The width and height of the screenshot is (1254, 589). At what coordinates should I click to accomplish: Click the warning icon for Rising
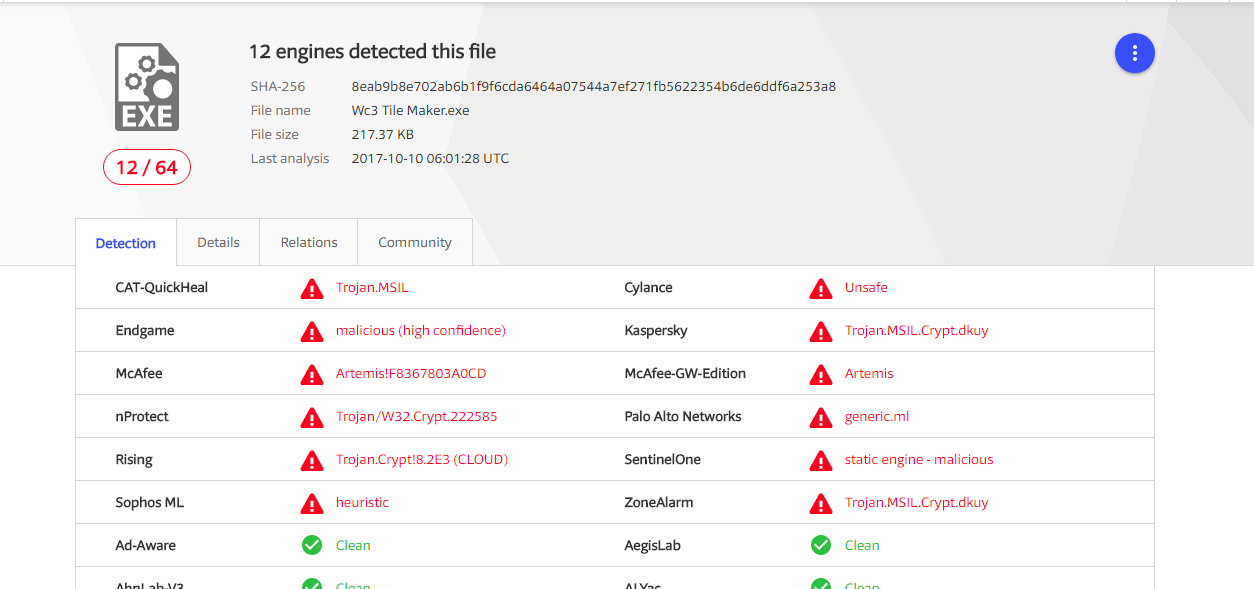pyautogui.click(x=312, y=460)
